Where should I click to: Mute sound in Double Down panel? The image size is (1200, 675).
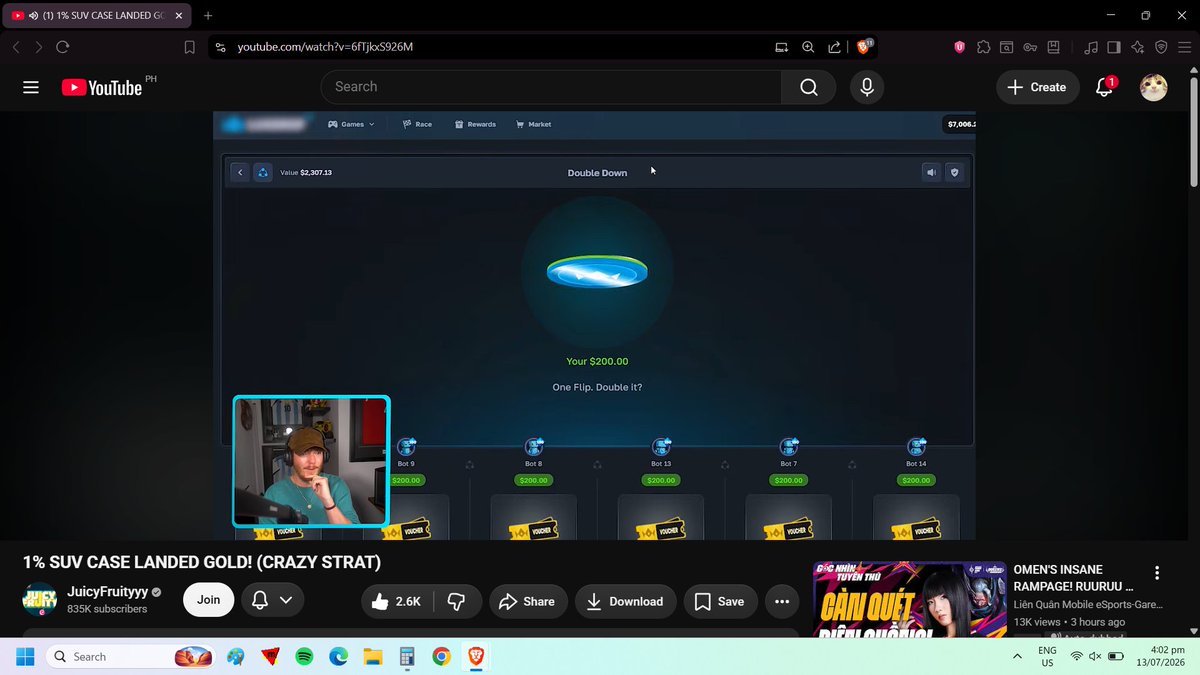(x=931, y=172)
